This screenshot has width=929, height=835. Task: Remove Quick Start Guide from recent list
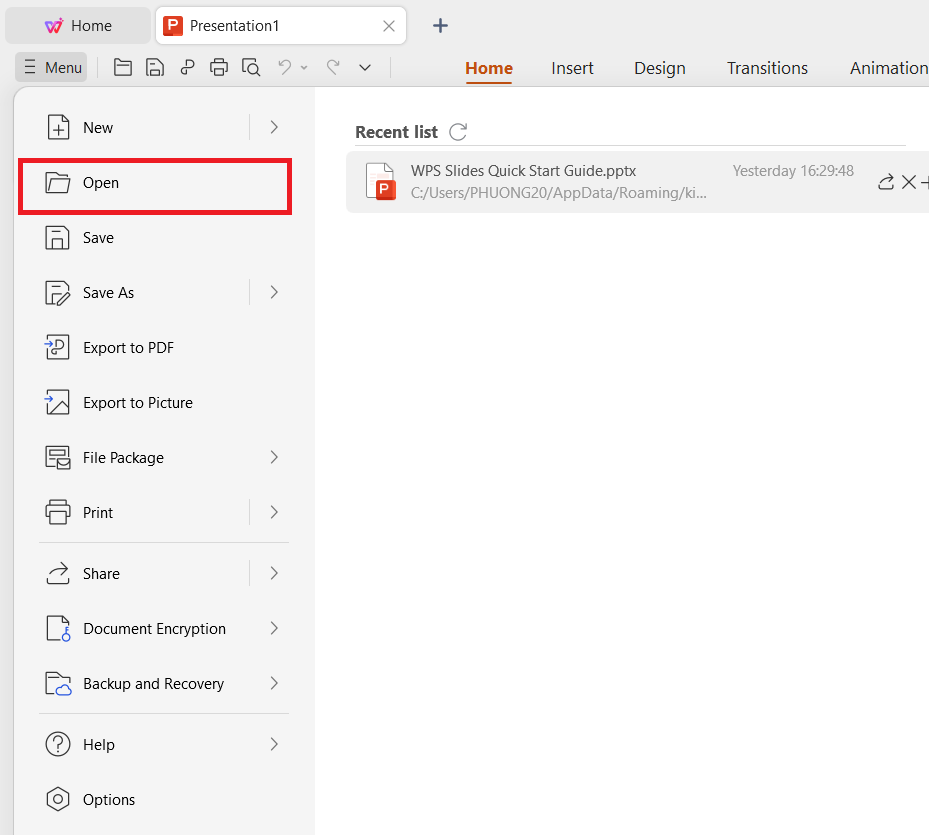click(x=908, y=182)
